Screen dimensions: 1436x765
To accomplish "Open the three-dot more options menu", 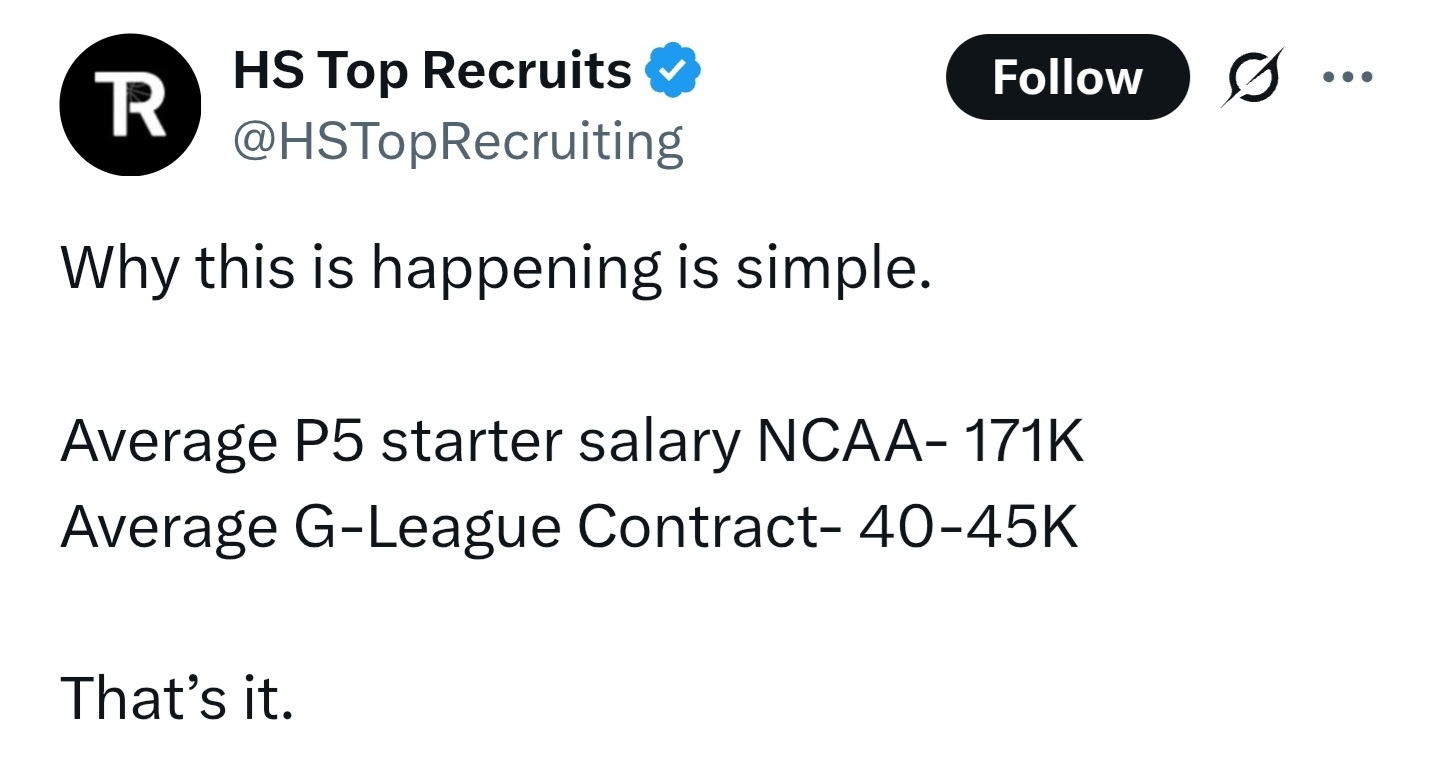I will 1348,76.
